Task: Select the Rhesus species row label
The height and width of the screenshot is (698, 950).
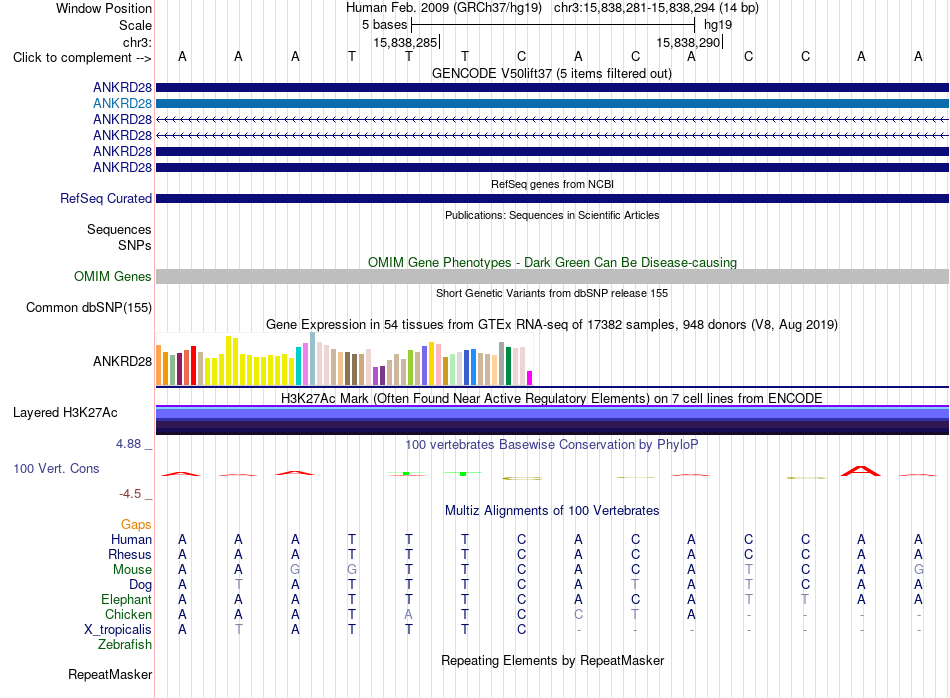Action: tap(130, 554)
